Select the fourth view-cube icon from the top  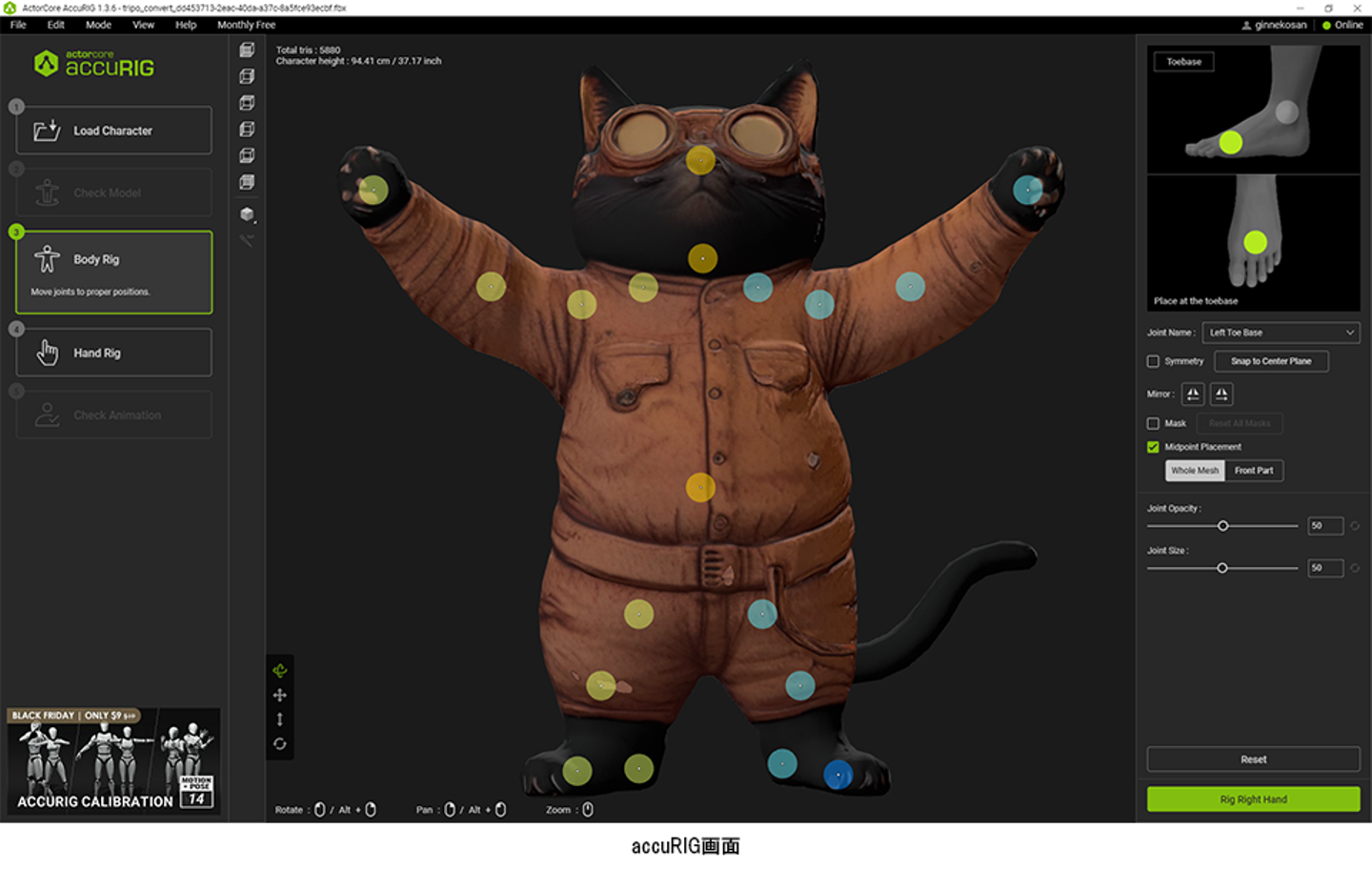(x=247, y=129)
